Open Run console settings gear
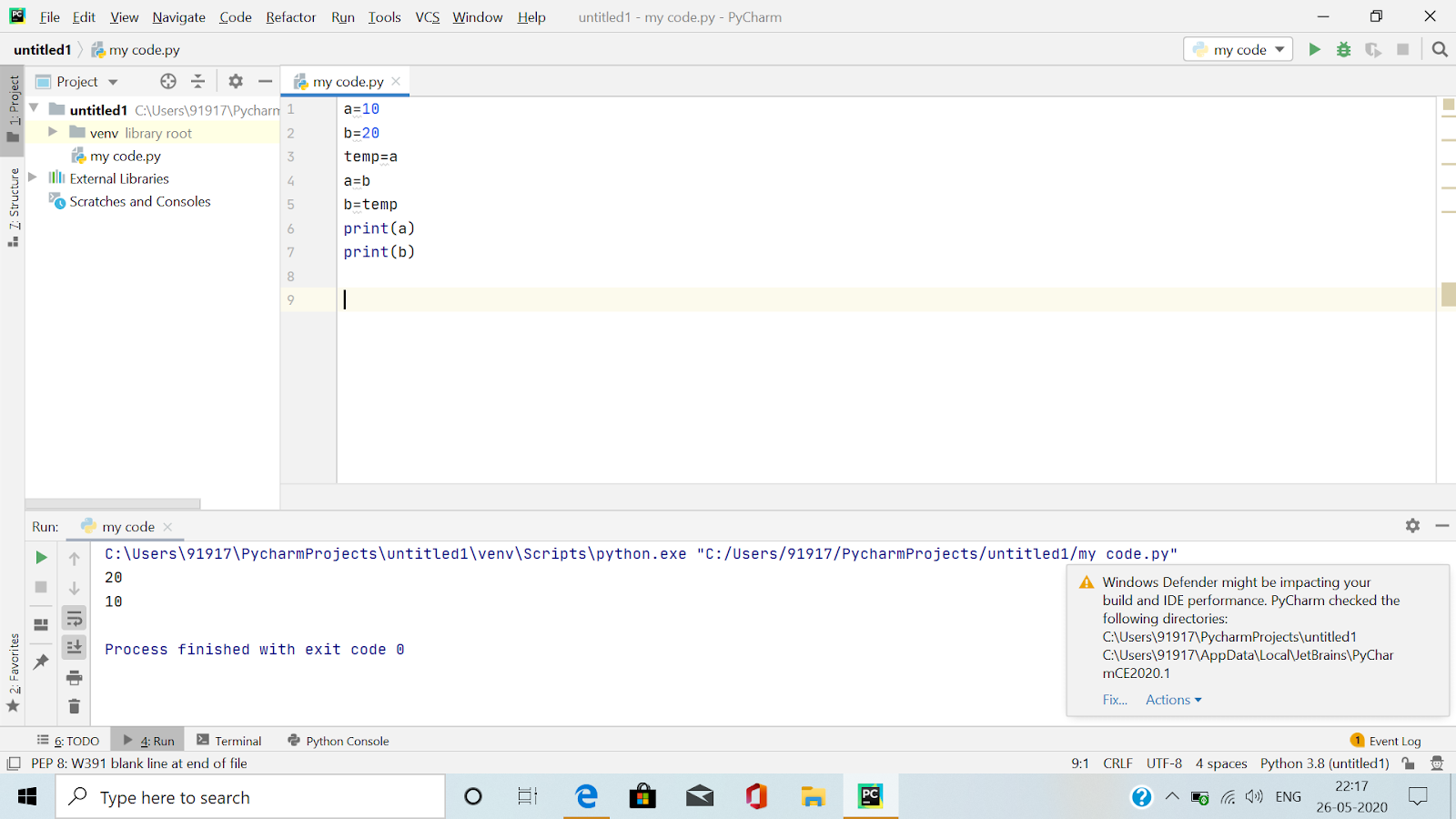 1412,526
